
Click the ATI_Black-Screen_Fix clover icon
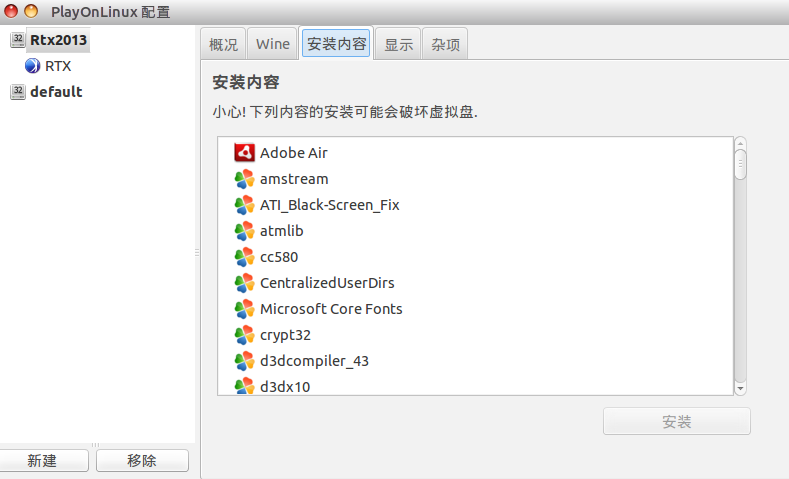pos(245,205)
